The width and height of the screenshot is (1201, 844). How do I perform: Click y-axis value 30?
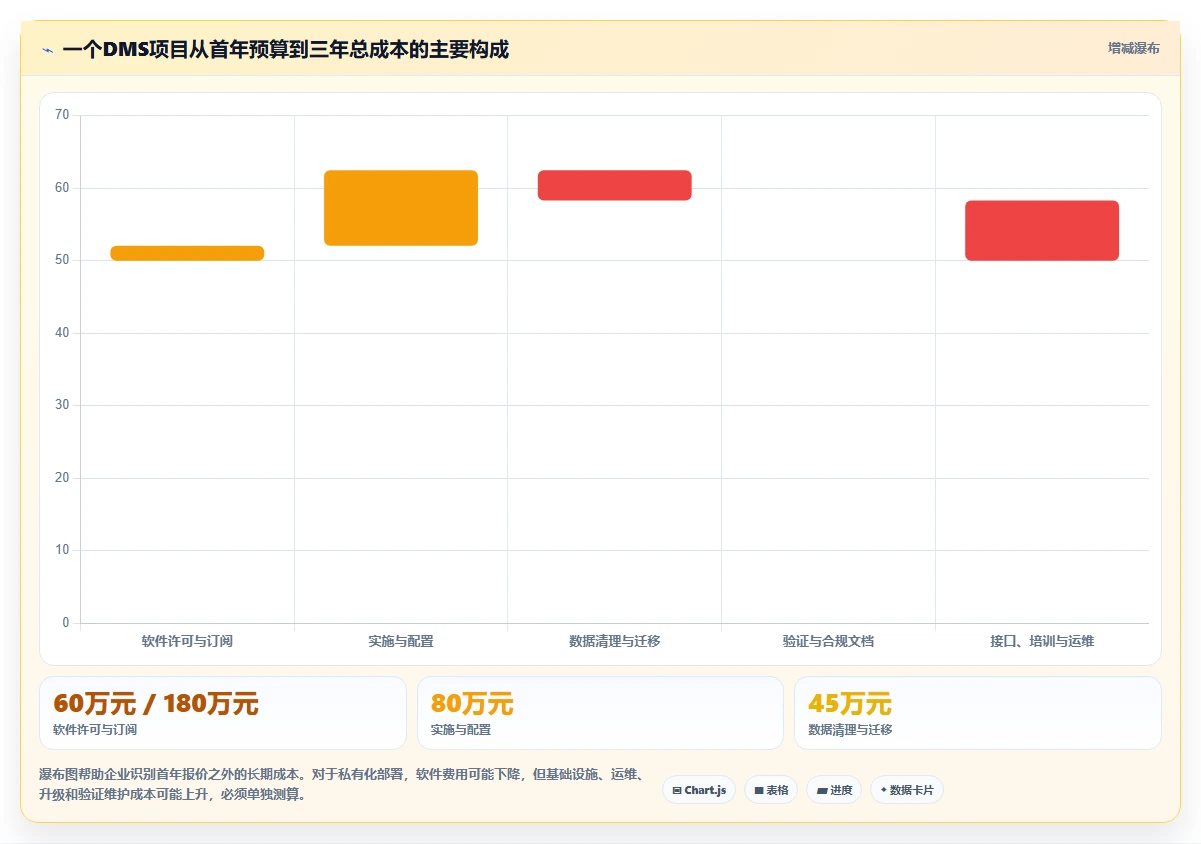(62, 405)
